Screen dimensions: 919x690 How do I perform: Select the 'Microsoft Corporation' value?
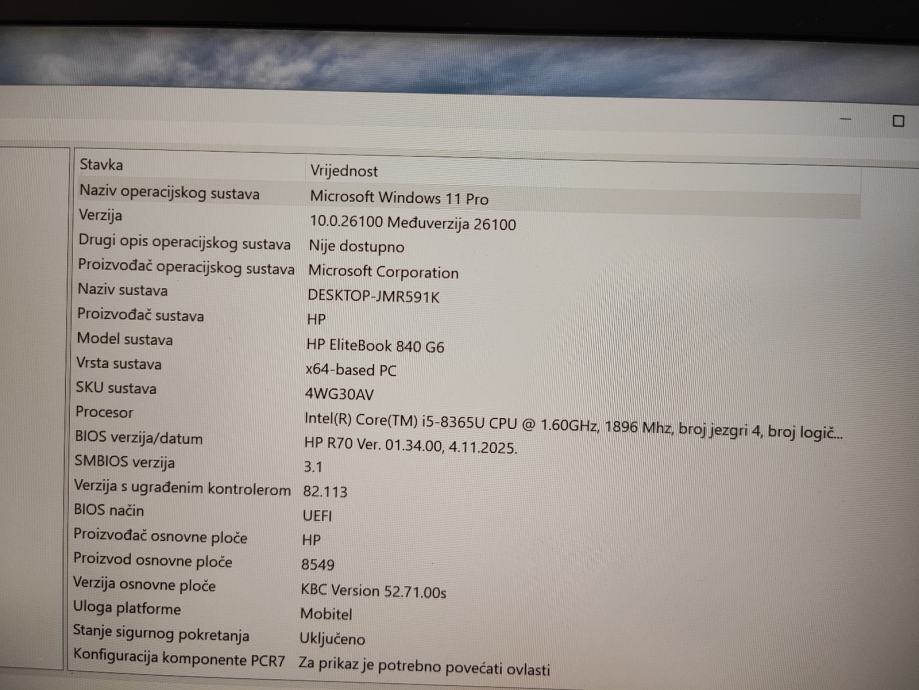(383, 272)
